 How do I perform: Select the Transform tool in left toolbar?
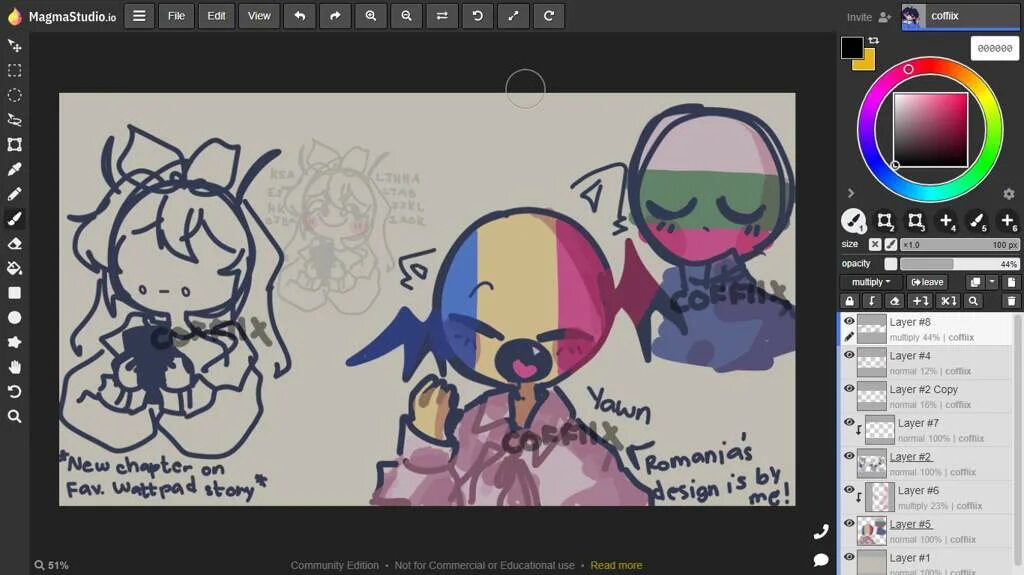click(x=14, y=144)
